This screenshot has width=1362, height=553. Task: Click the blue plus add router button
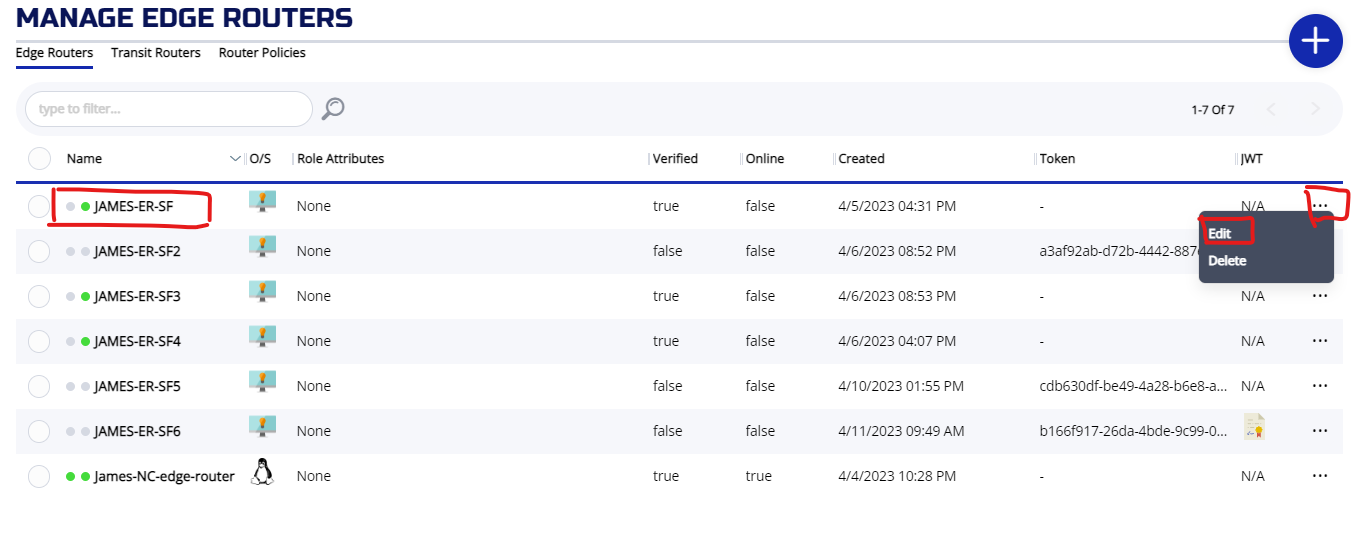point(1315,41)
